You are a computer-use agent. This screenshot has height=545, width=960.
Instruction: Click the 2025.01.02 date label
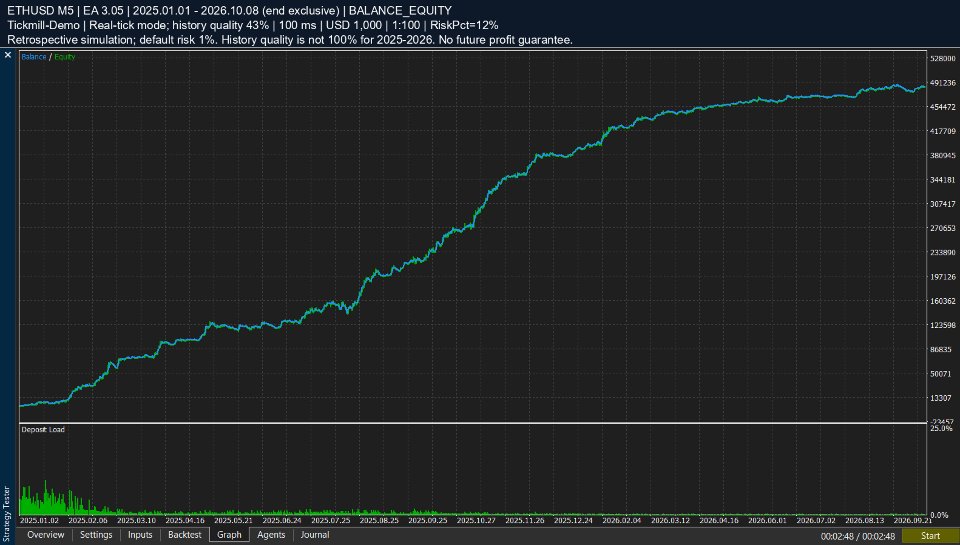pos(40,521)
